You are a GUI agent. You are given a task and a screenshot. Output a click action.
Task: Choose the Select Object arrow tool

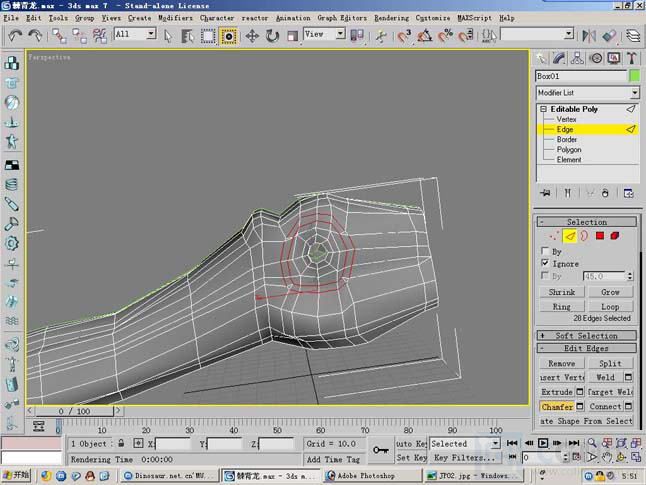(168, 36)
